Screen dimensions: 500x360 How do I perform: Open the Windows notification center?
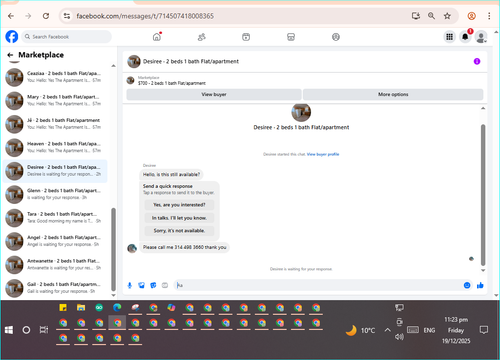(x=484, y=330)
